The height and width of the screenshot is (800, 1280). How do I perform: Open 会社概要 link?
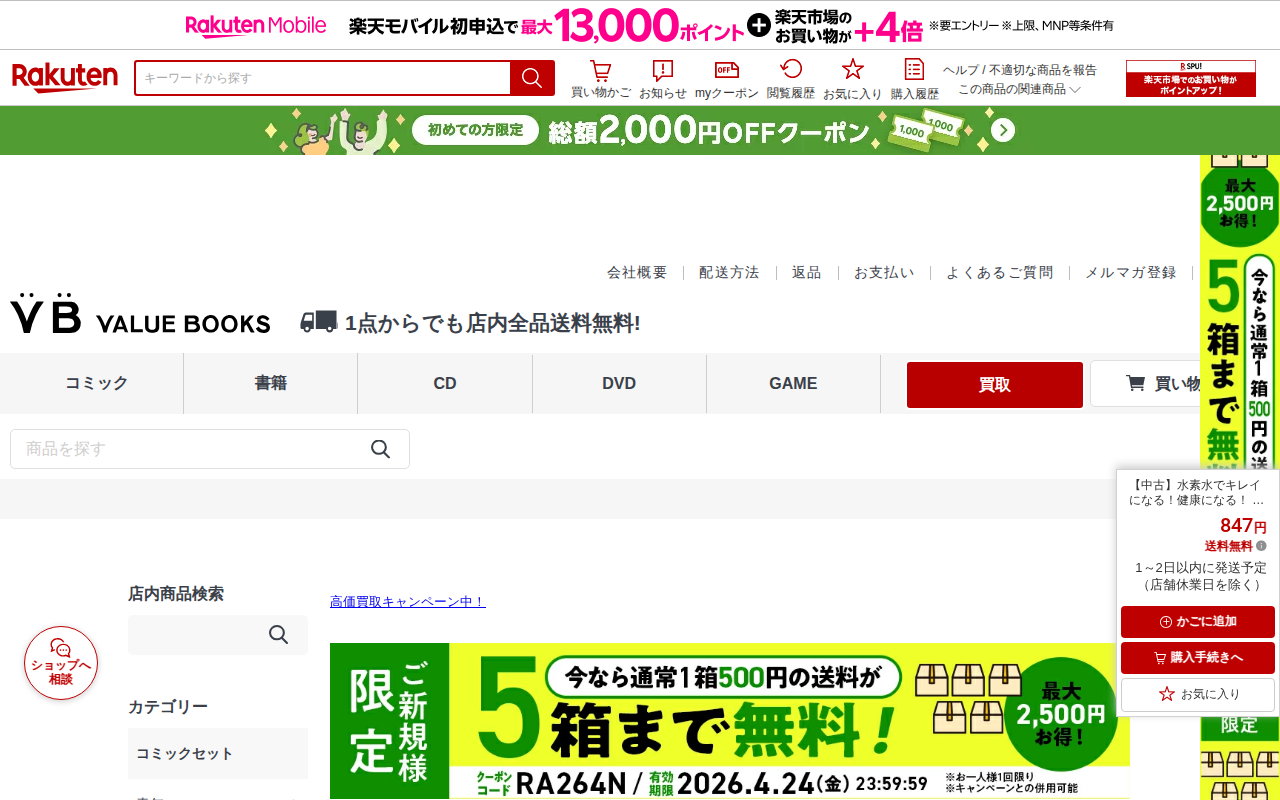click(x=637, y=272)
